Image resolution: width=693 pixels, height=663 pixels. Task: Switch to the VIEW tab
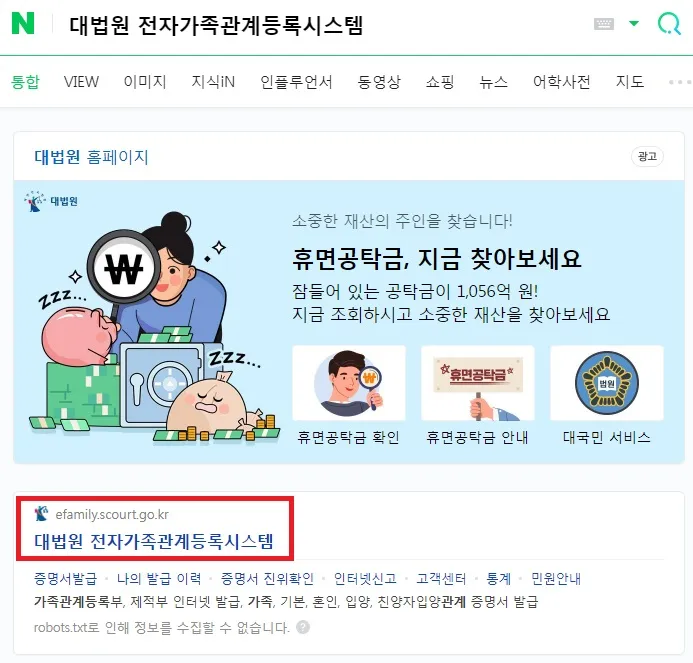coord(81,82)
